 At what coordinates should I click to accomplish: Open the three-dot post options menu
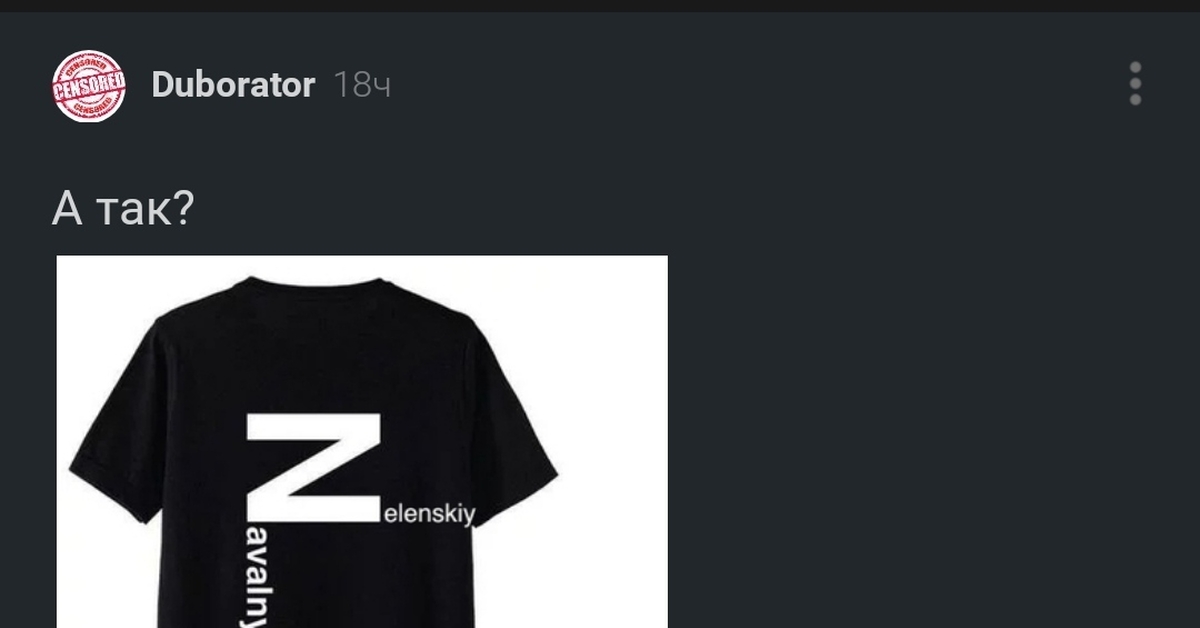coord(1135,84)
